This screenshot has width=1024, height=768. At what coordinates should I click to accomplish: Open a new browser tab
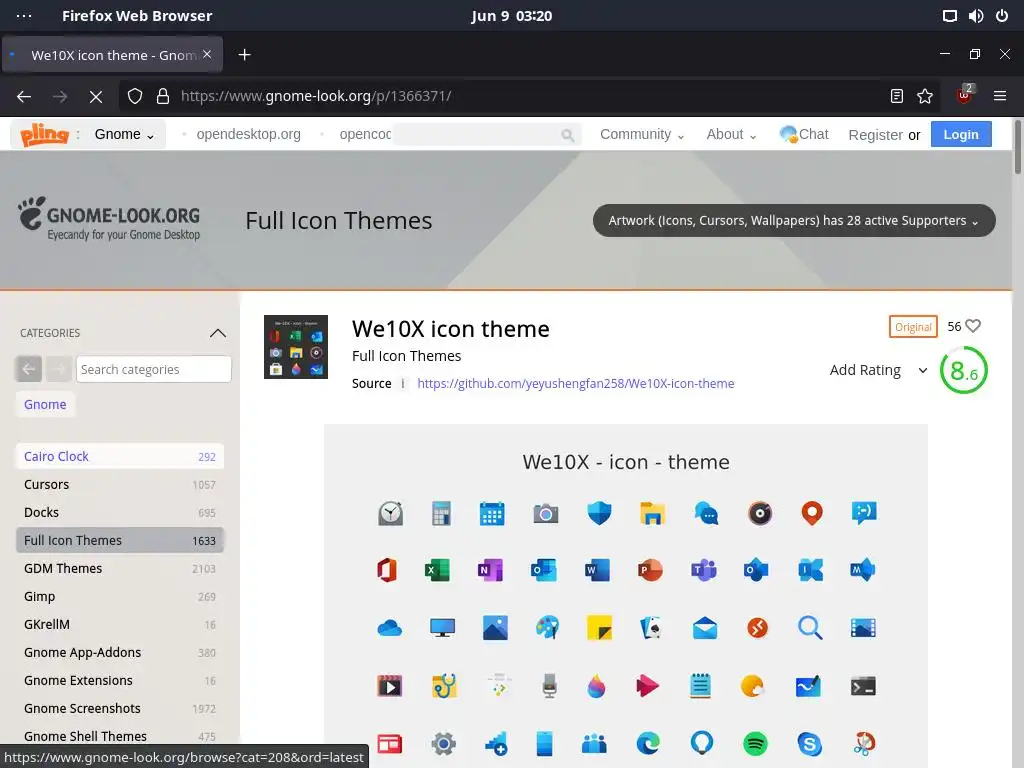244,55
